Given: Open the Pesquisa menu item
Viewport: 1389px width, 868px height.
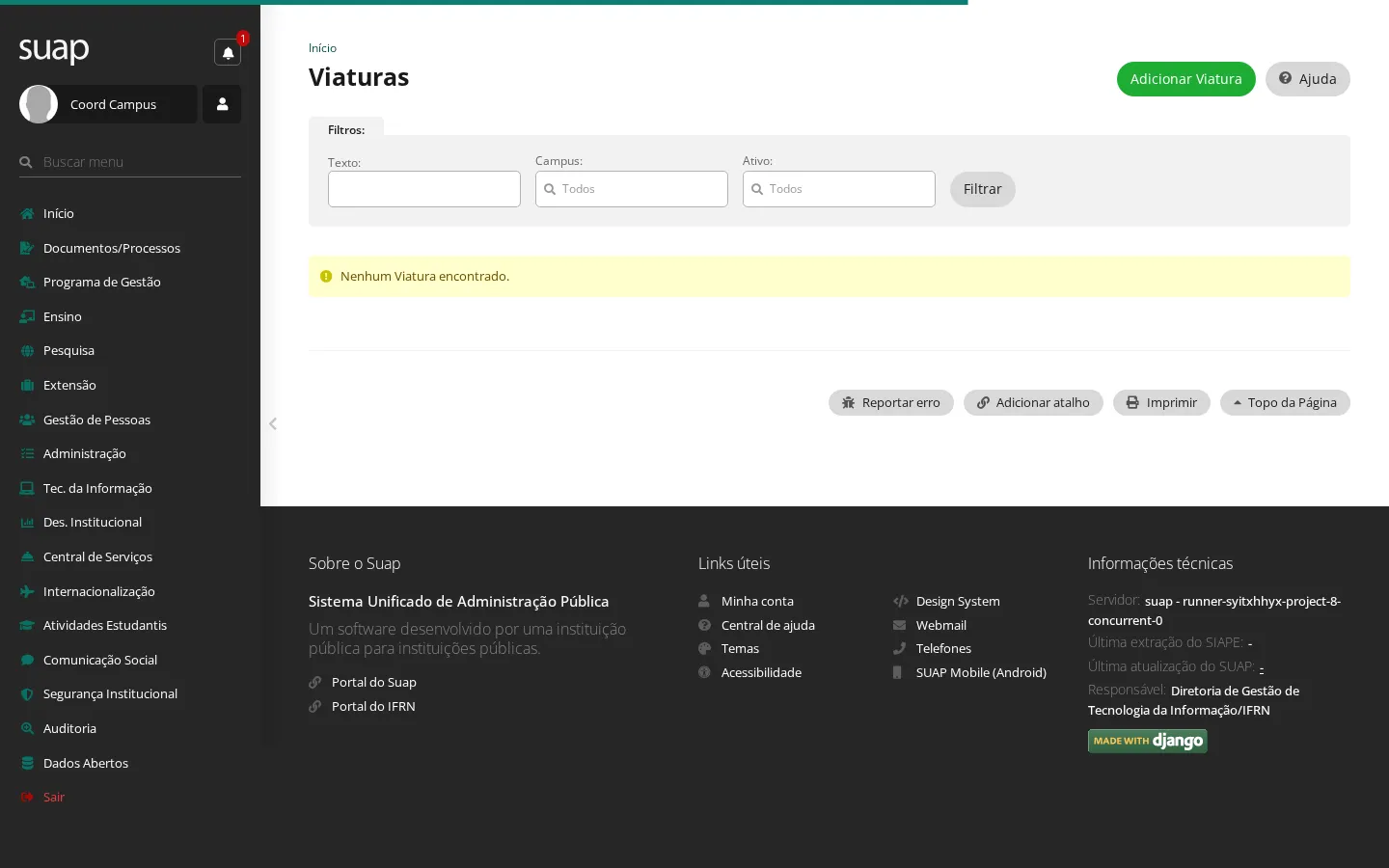Looking at the screenshot, I should point(130,350).
